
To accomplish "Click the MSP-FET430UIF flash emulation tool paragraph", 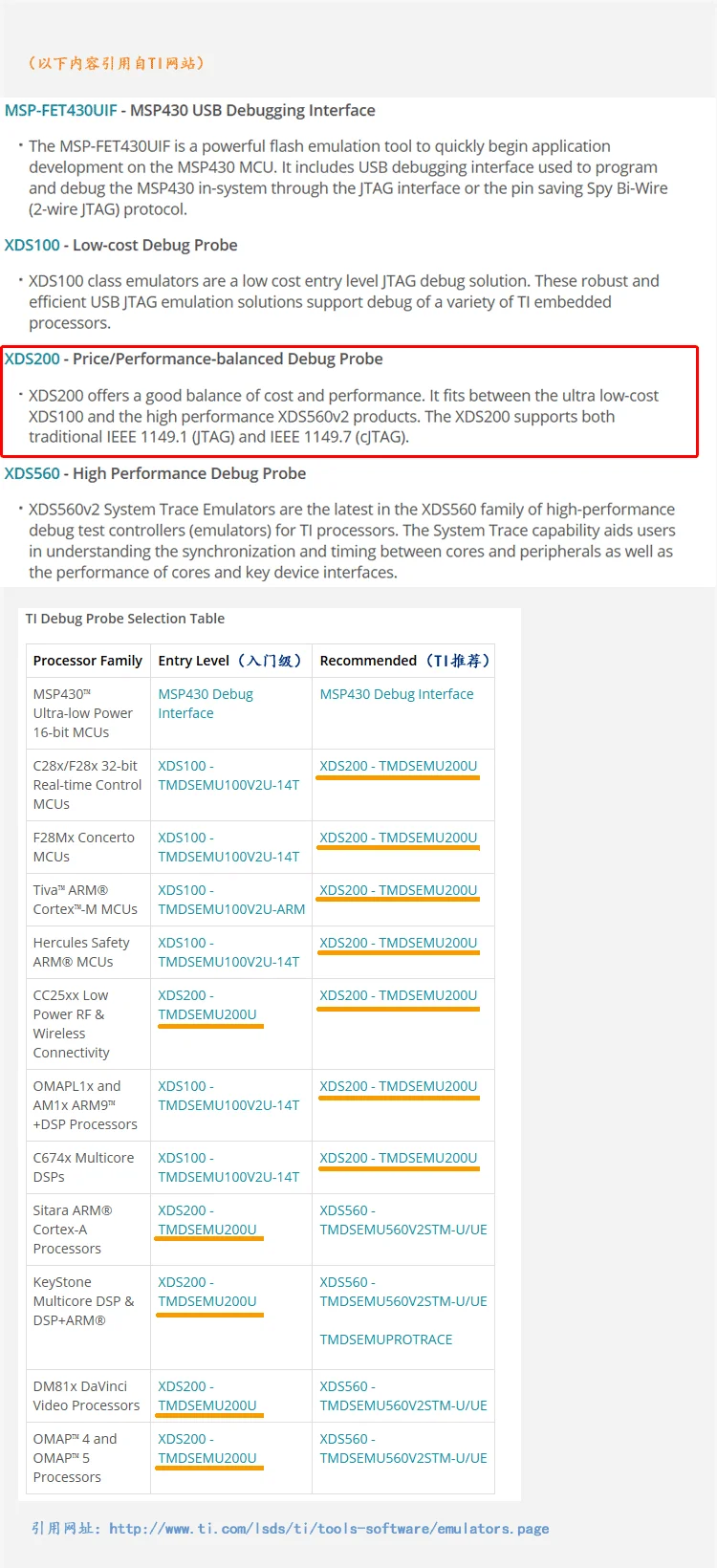I will tap(348, 178).
